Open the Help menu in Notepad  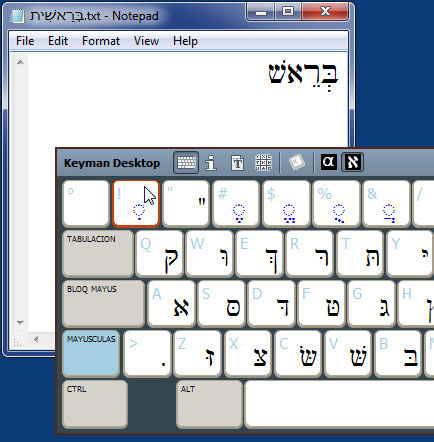tap(185, 41)
